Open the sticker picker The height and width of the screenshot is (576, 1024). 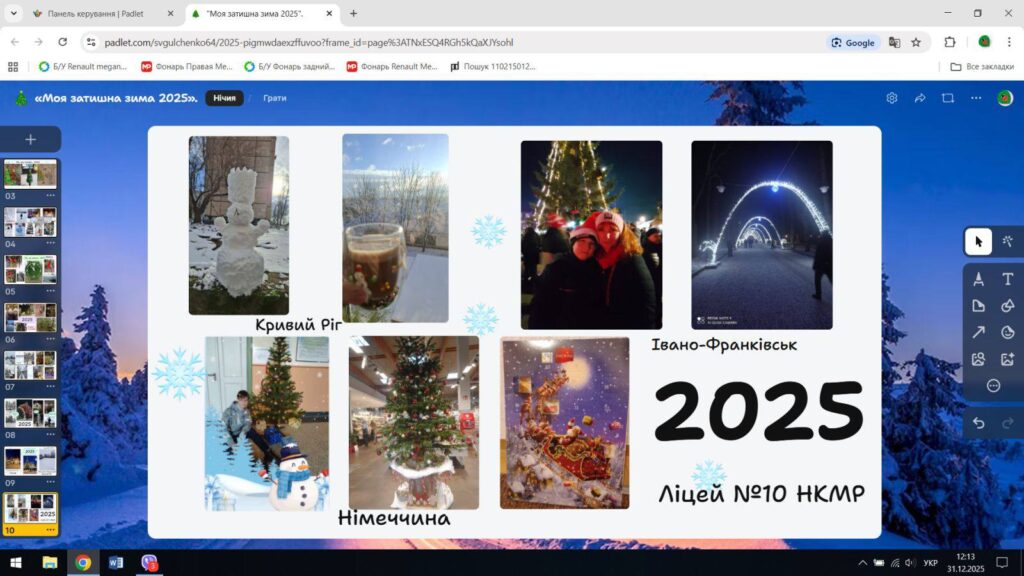(1008, 332)
